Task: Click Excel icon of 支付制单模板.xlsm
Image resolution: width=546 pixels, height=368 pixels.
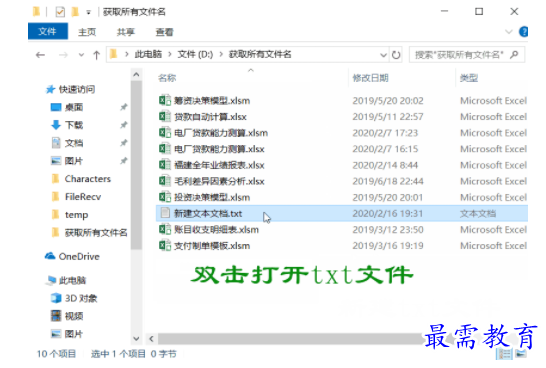Action: pyautogui.click(x=165, y=245)
